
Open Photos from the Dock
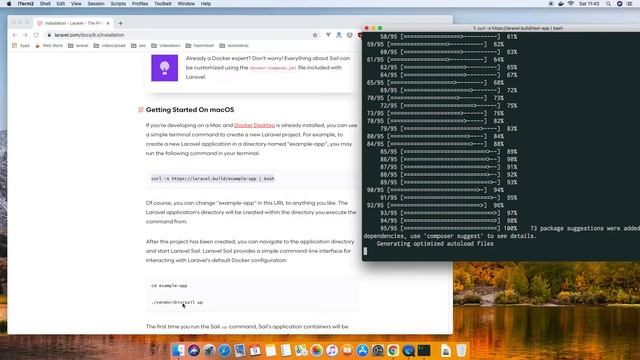316,350
